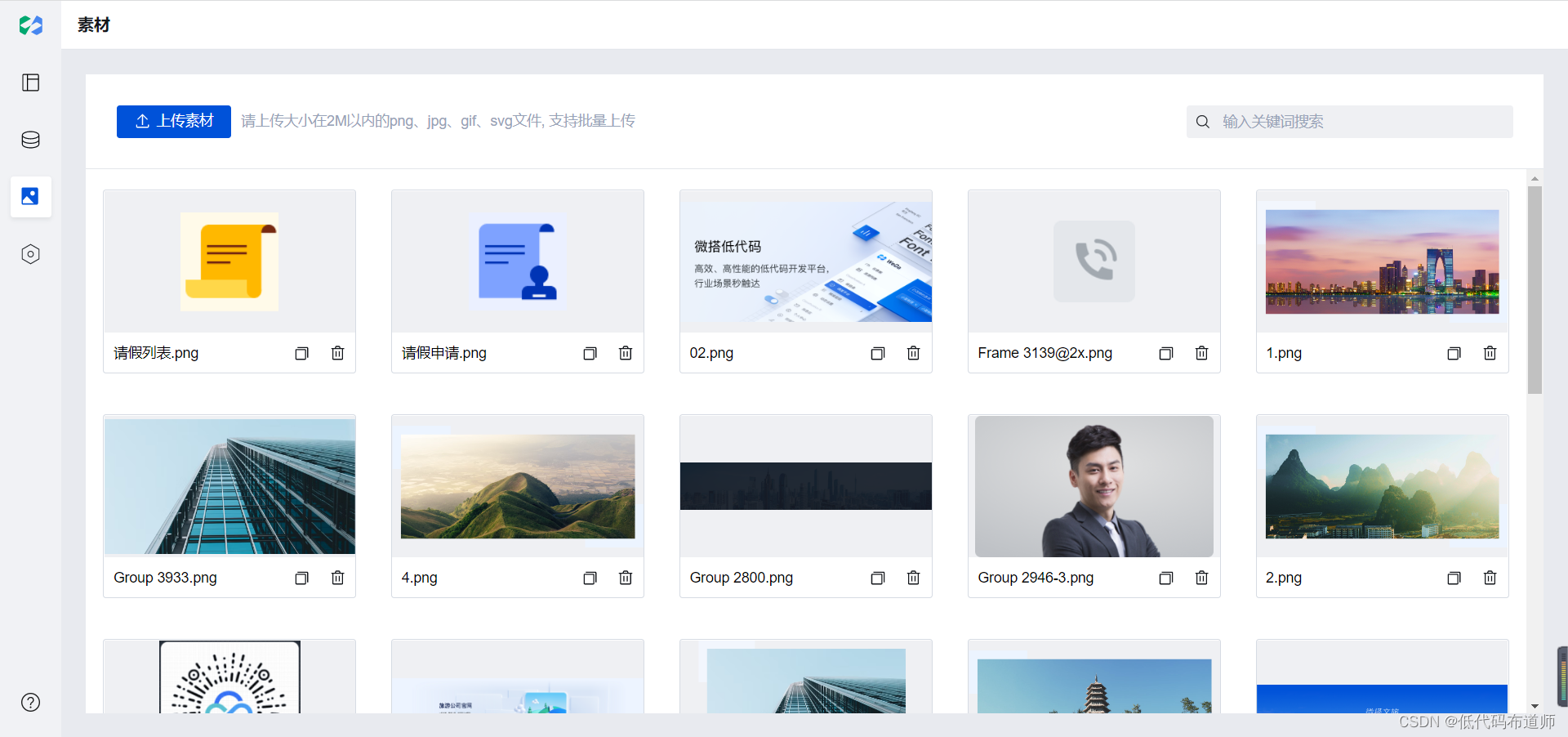Delete Frame 3139@2x.png

click(1202, 353)
